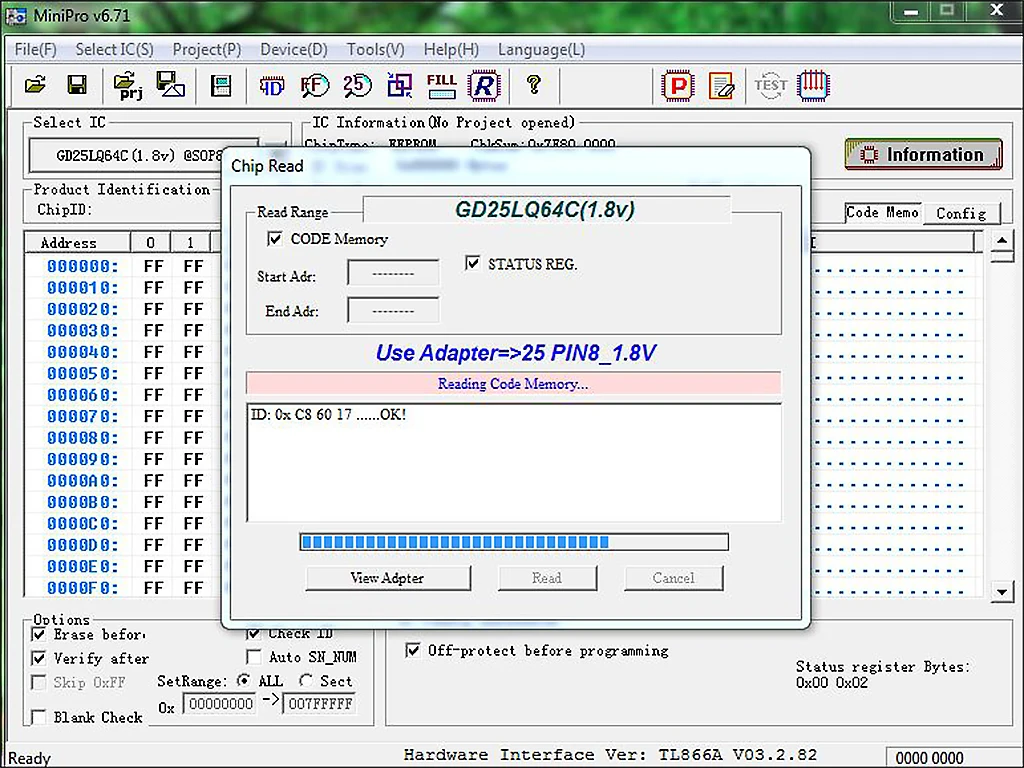Switch to the Code Memo tab
The width and height of the screenshot is (1024, 768).
pos(882,212)
